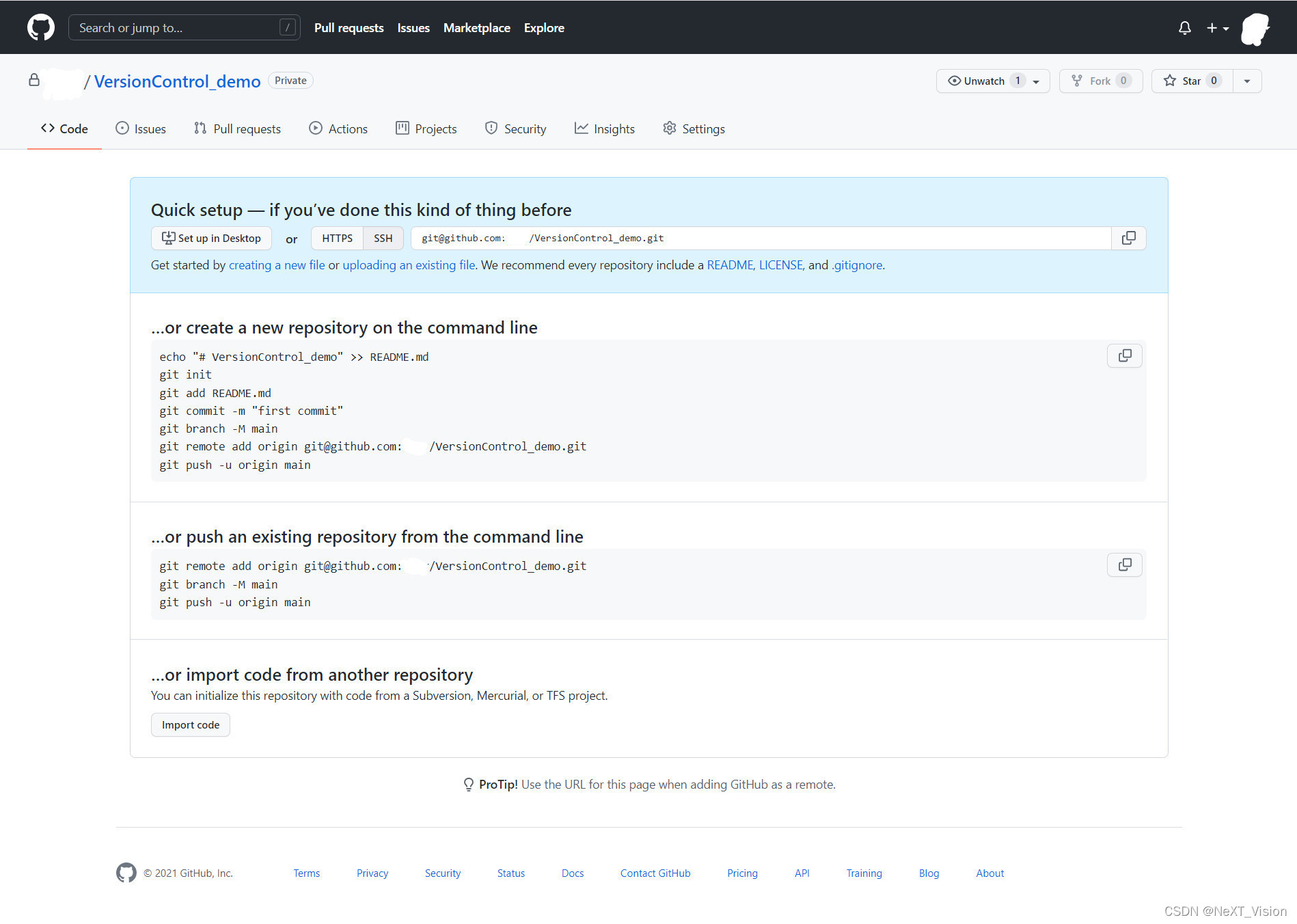Open the VersionControl_demo repository link

point(178,81)
